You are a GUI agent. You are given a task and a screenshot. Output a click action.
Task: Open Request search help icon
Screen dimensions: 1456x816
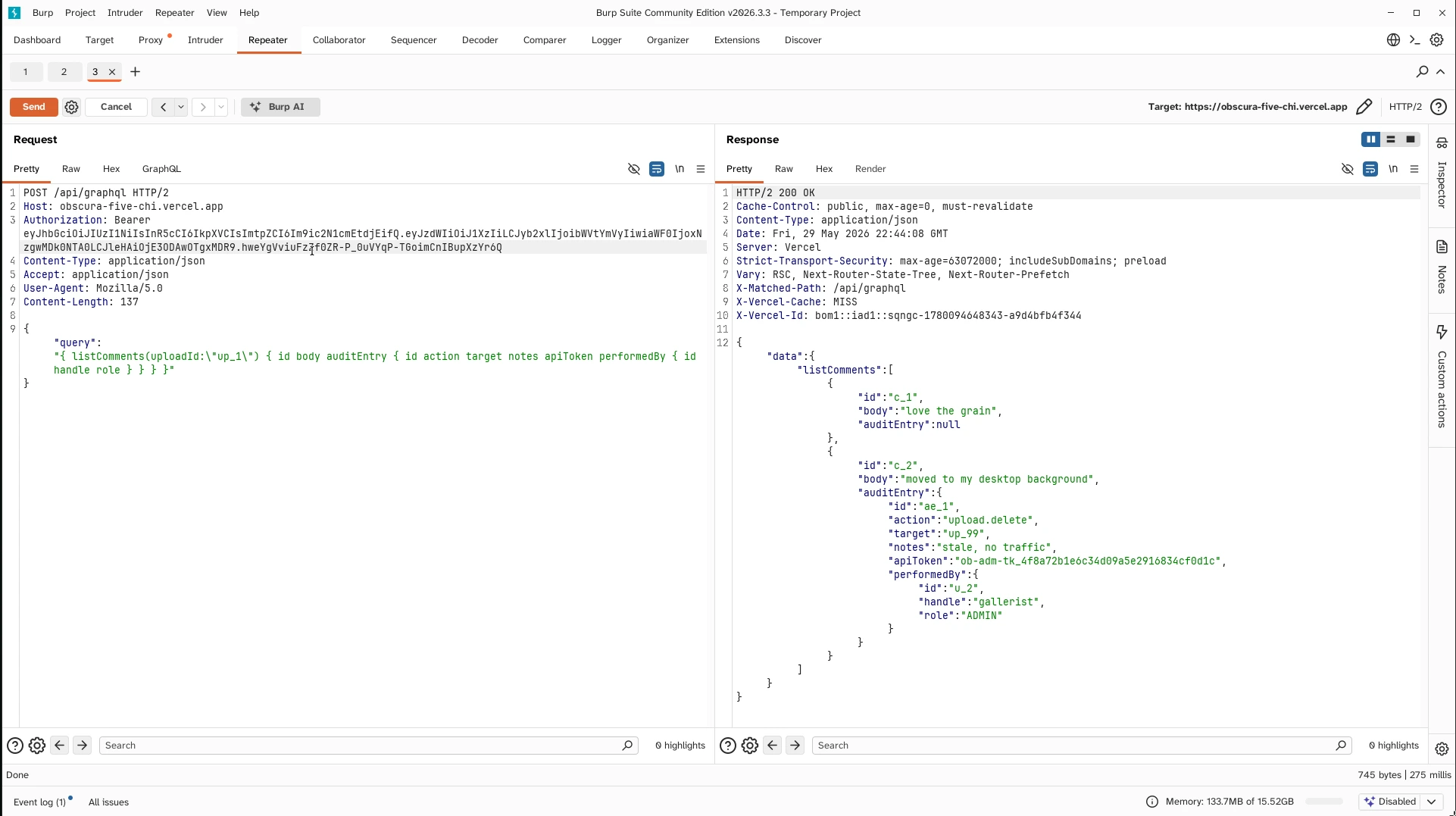[x=15, y=746]
